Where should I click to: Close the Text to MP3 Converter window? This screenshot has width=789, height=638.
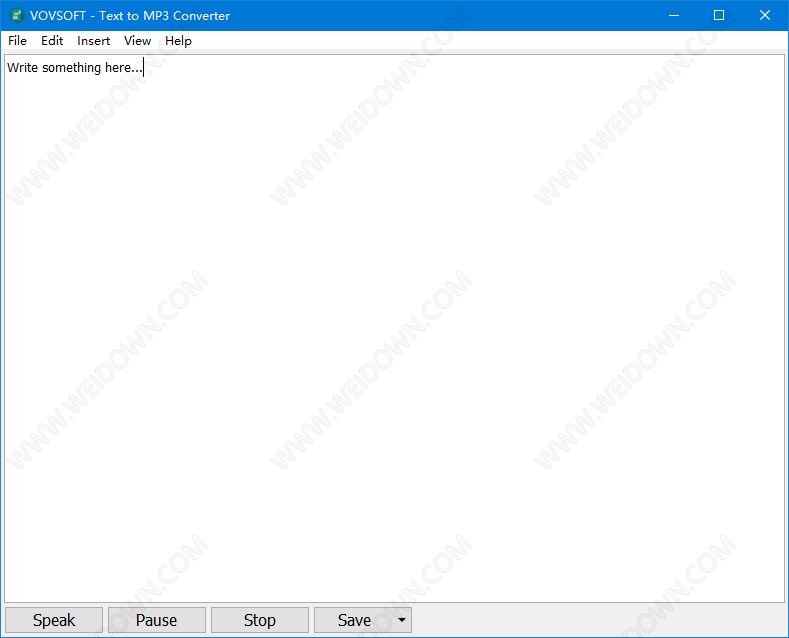coord(765,15)
